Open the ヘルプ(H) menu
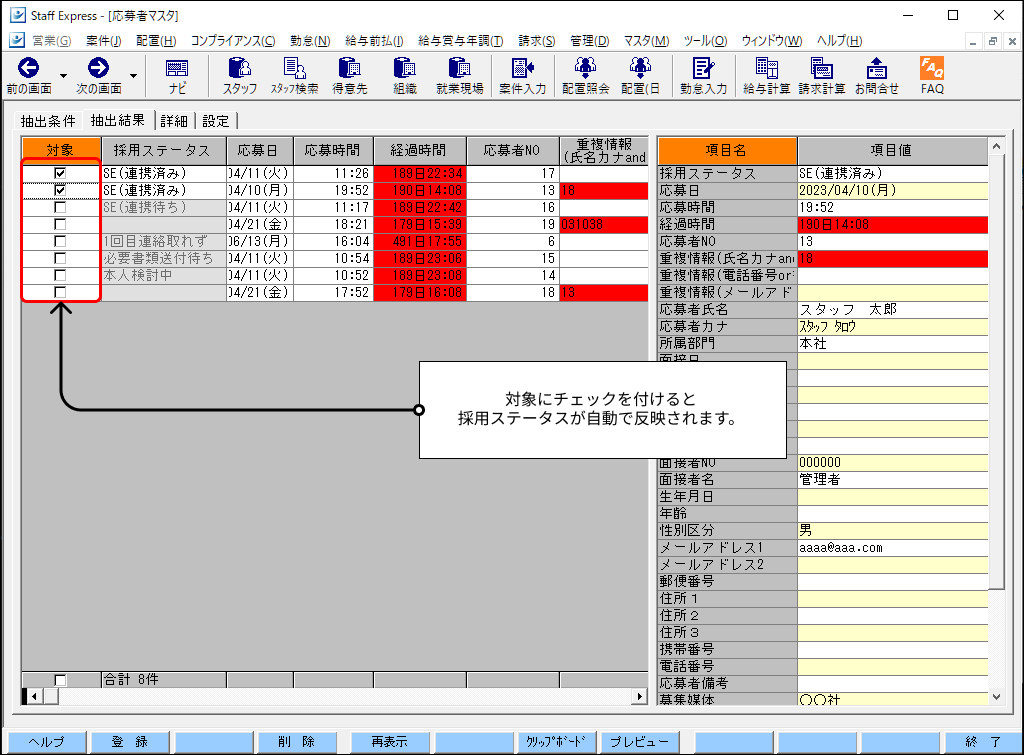 click(839, 40)
